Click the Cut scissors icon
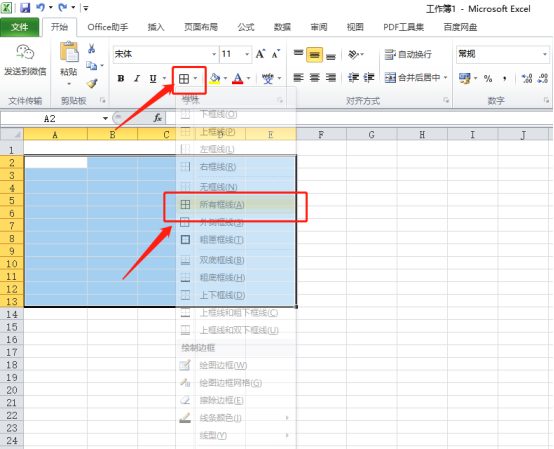 point(92,48)
